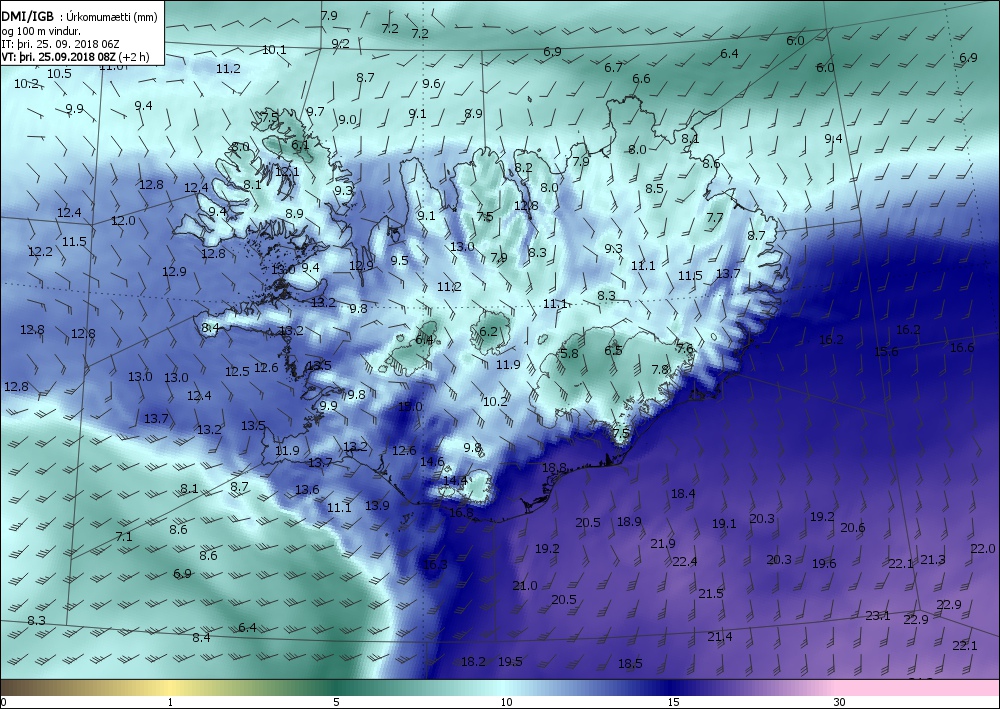Click the value 22.4 on the map
The height and width of the screenshot is (709, 1000).
tap(684, 561)
